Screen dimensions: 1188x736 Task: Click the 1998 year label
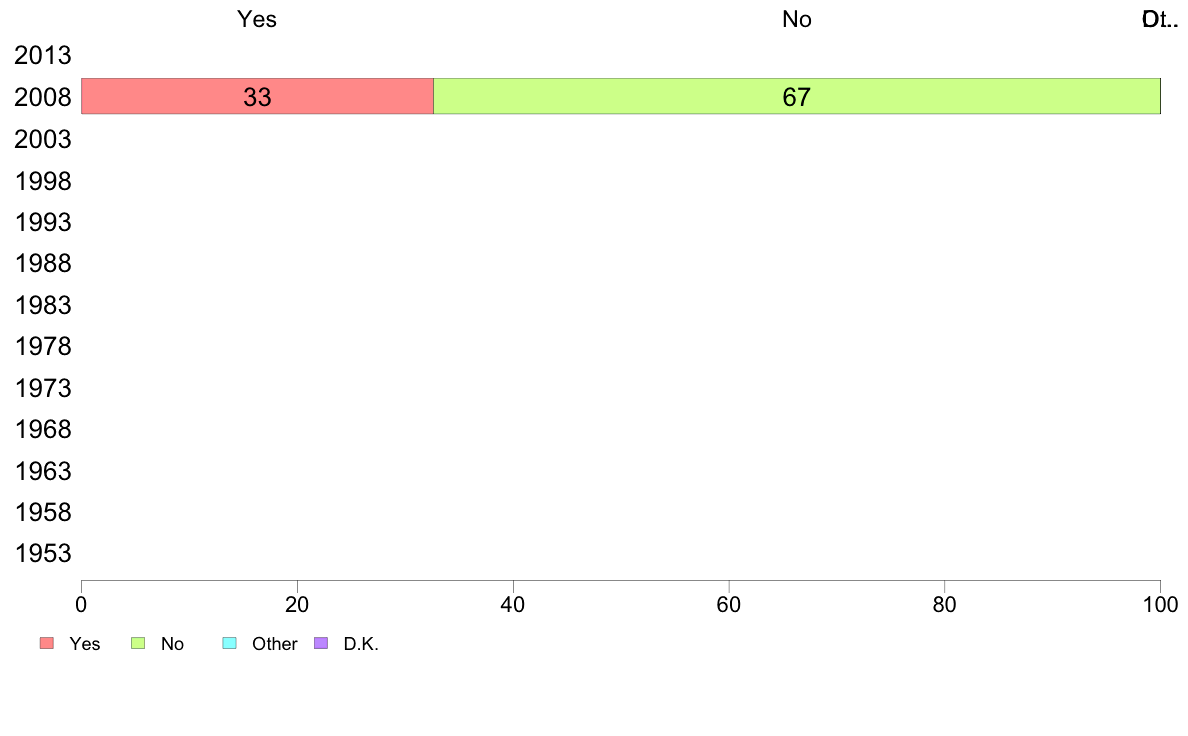(43, 181)
